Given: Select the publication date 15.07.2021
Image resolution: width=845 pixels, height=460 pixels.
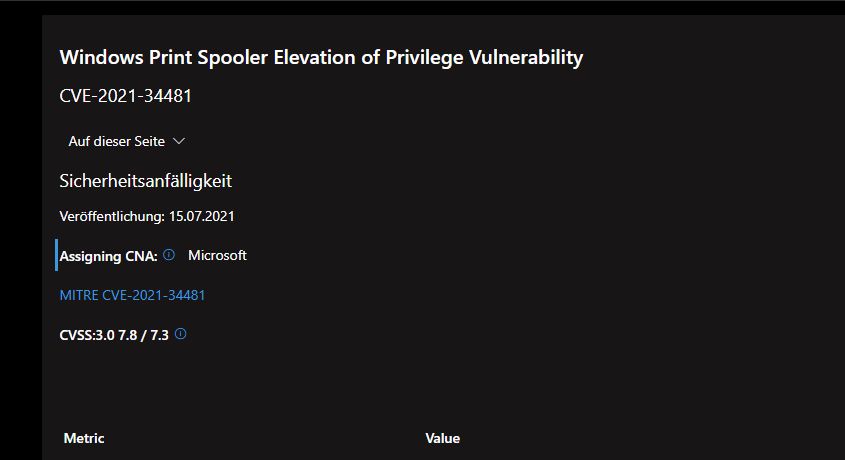Looking at the screenshot, I should (x=202, y=217).
